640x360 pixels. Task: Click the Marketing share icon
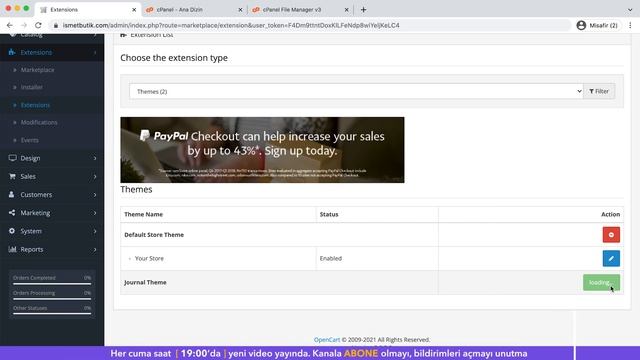[x=12, y=213]
